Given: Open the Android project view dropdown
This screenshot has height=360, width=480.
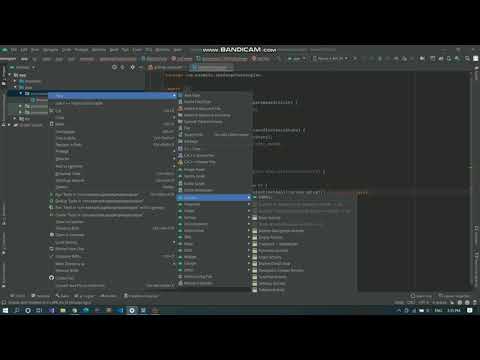Looking at the screenshot, I should pyautogui.click(x=23, y=67).
